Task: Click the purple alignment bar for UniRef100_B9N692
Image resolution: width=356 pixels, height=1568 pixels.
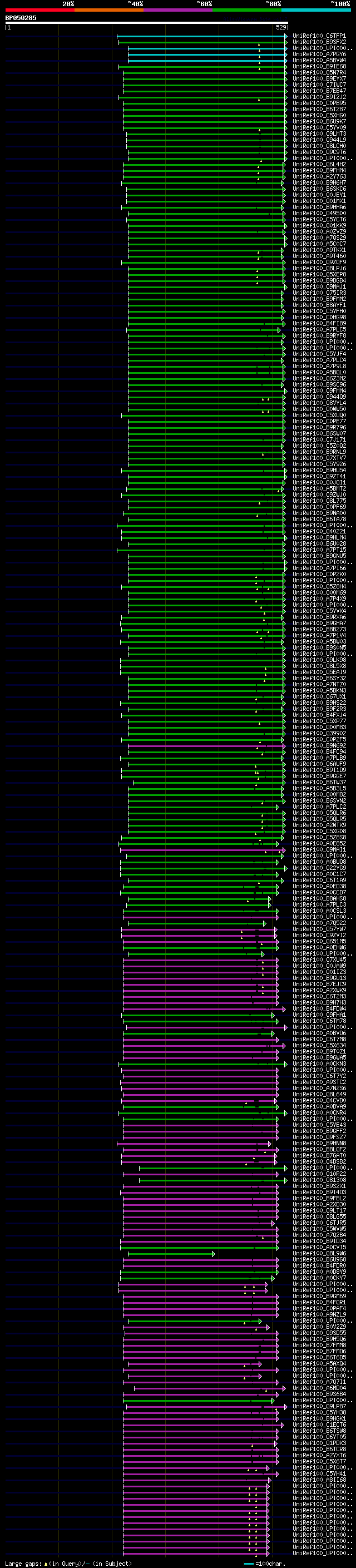Action: point(206,746)
